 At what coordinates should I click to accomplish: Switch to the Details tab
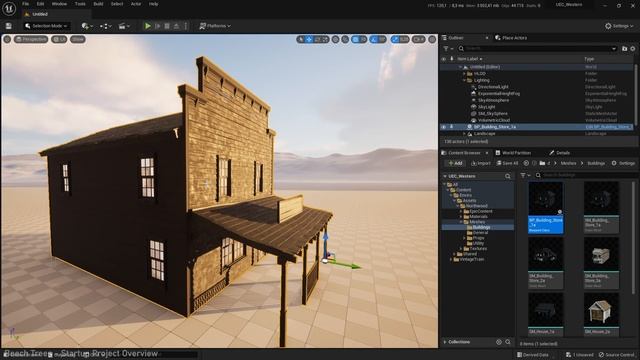(559, 153)
